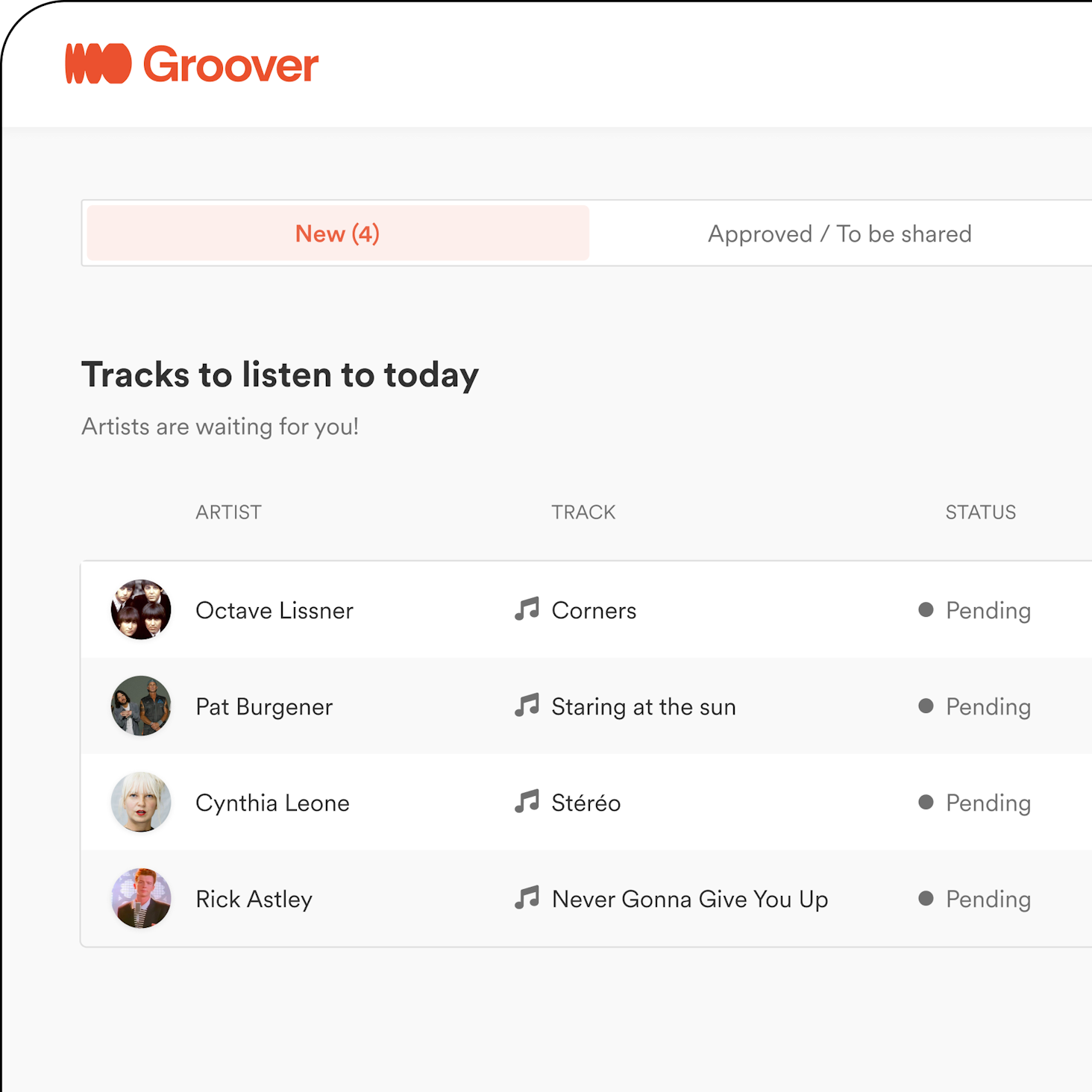Click the music note icon beside Corners
1092x1092 pixels.
point(527,609)
